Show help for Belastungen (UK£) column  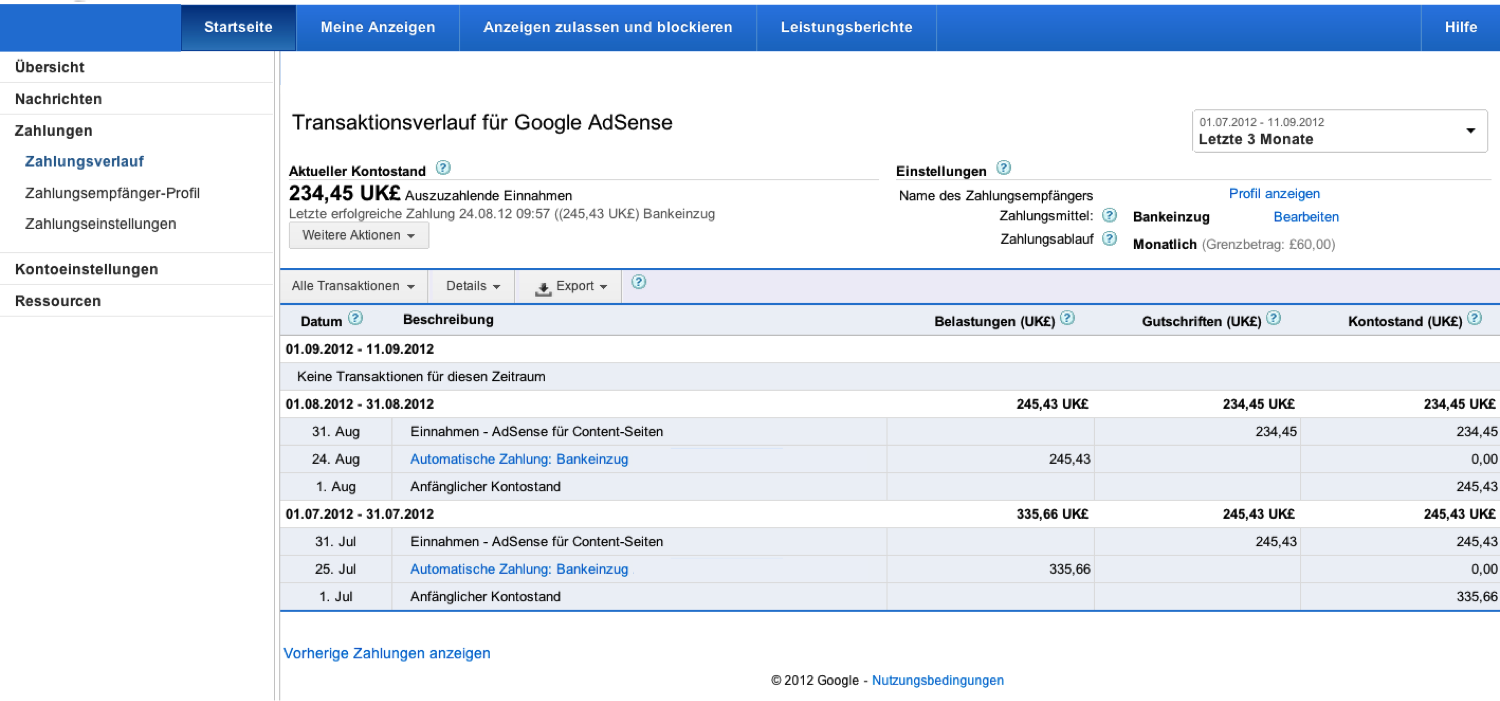point(1067,319)
